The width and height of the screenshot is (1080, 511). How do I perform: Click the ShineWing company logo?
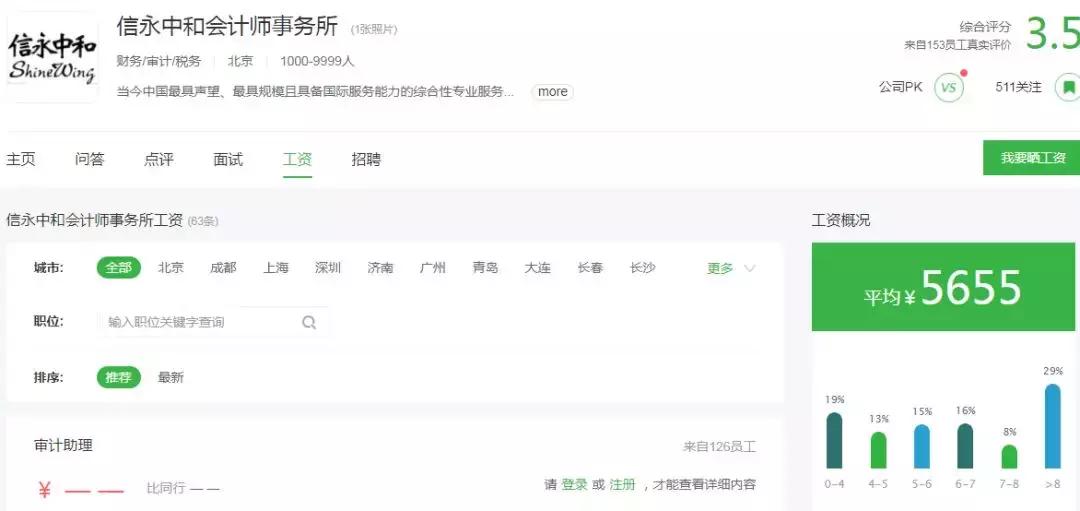[x=52, y=59]
